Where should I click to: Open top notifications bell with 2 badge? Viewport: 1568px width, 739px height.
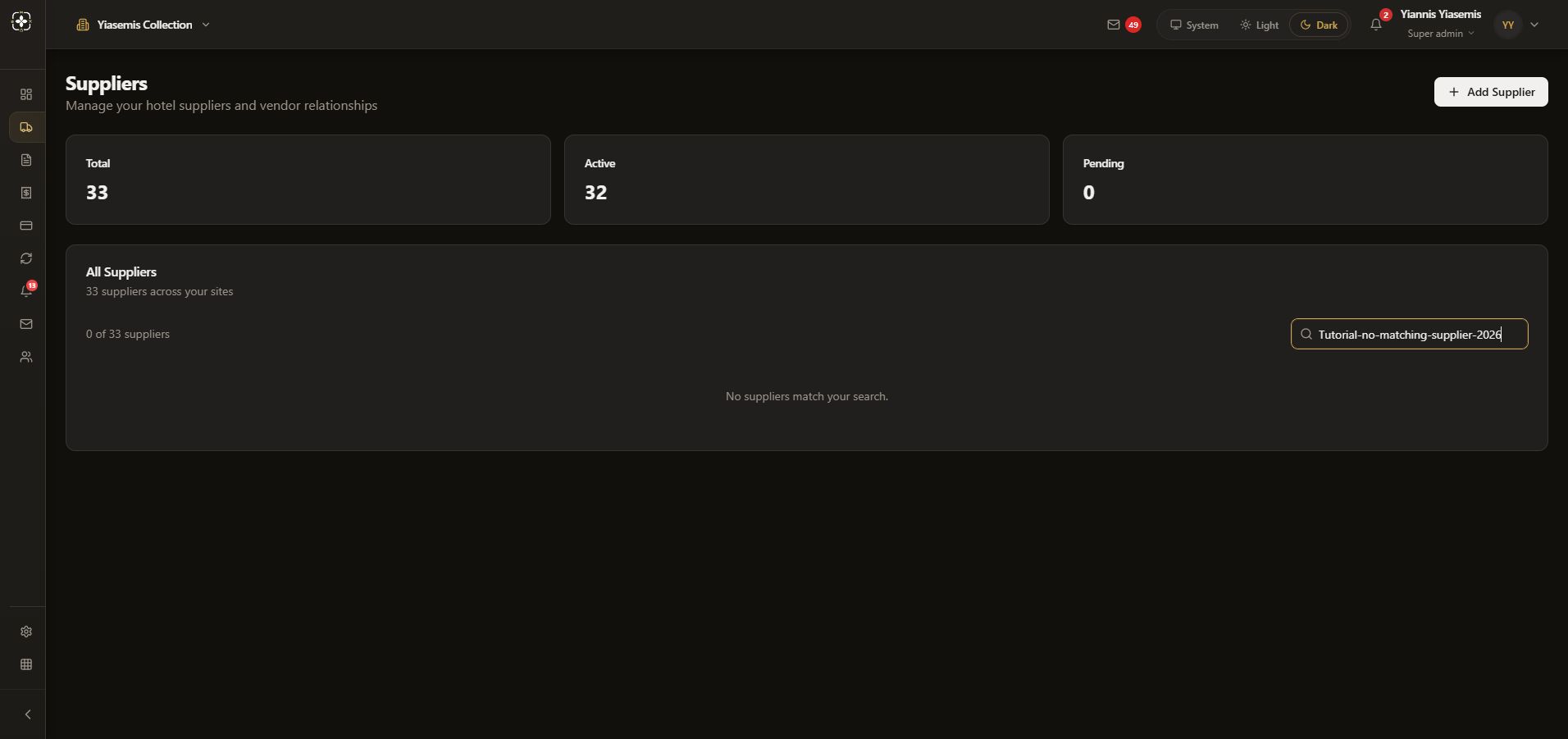pyautogui.click(x=1377, y=24)
